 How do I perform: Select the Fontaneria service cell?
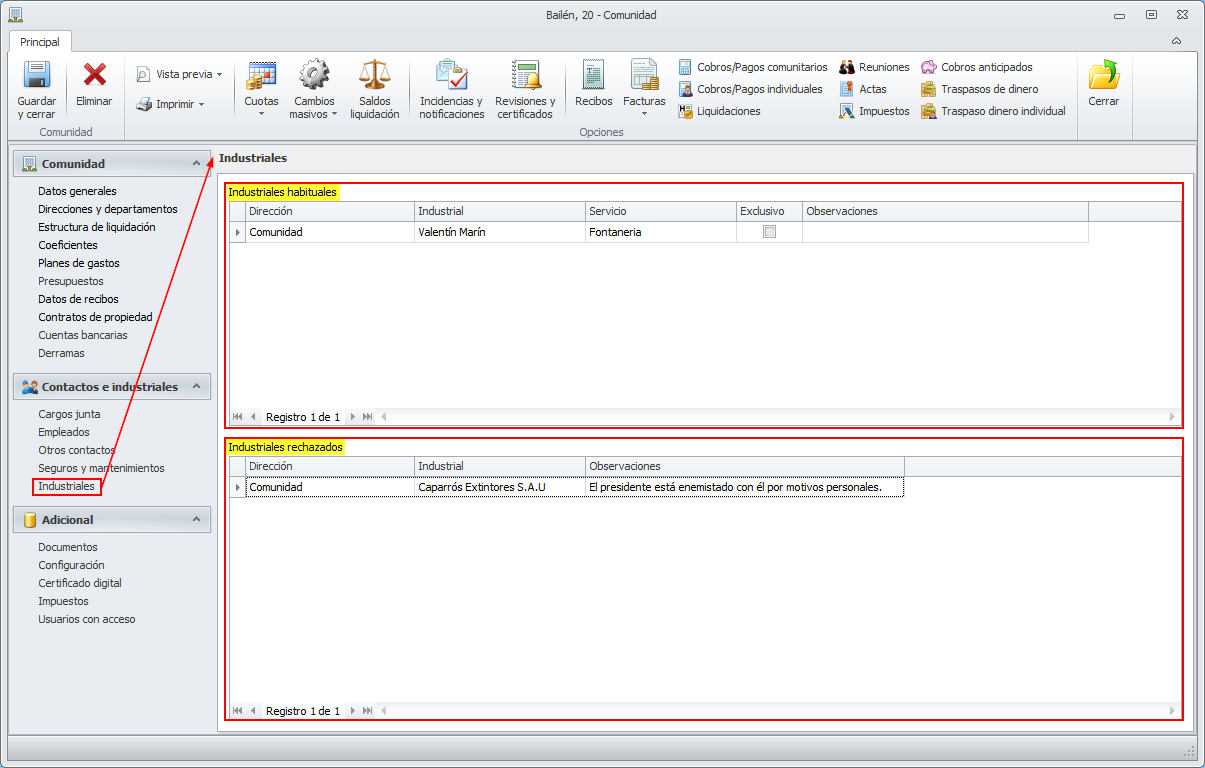[660, 232]
